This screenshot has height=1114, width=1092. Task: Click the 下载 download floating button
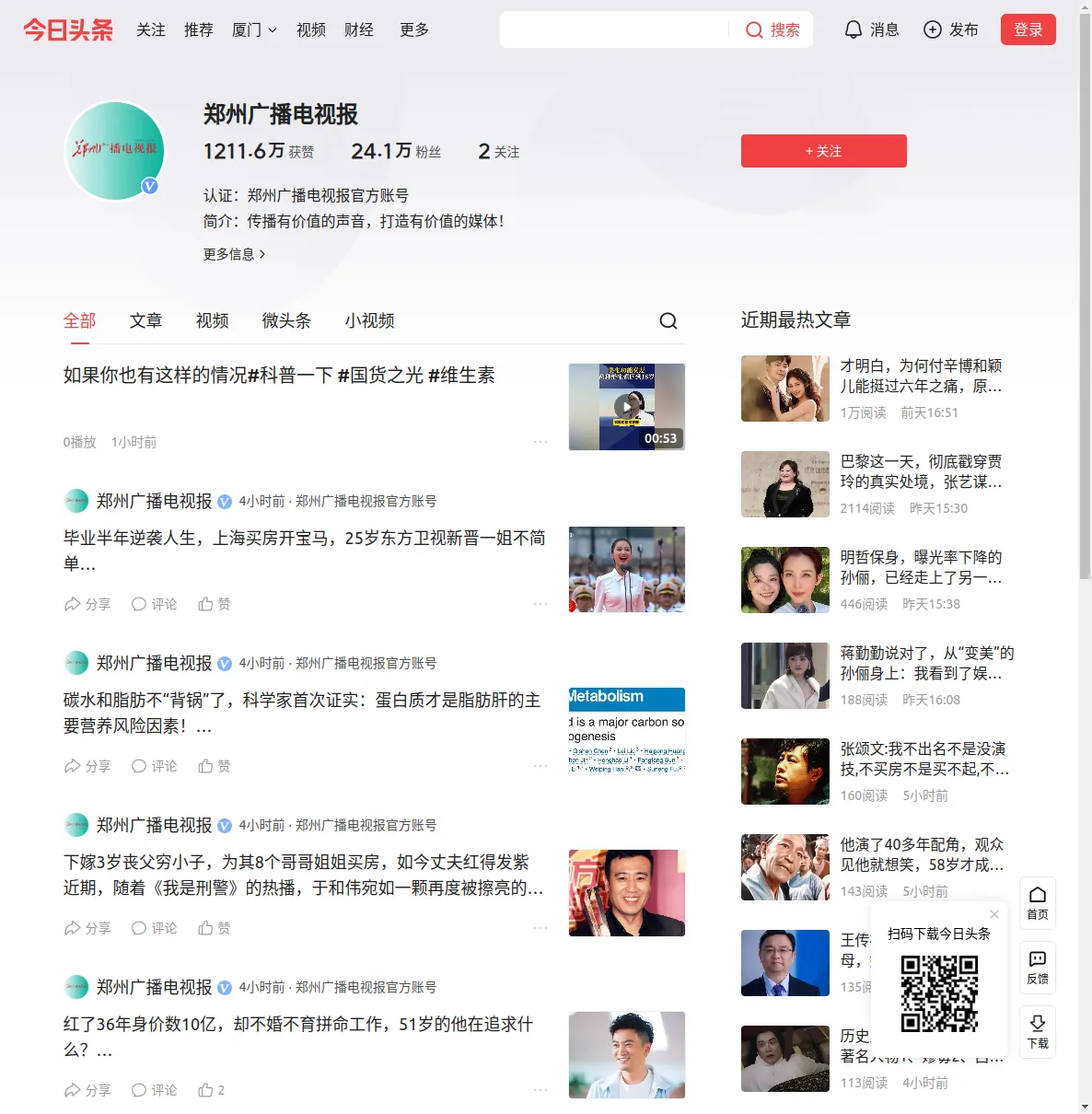coord(1038,1032)
